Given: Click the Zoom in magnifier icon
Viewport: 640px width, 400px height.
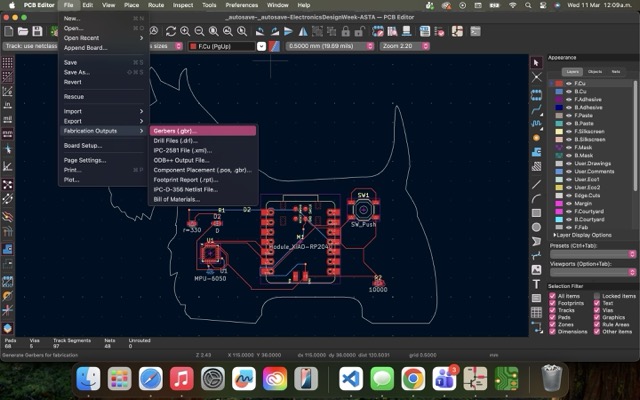Looking at the screenshot, I should pyautogui.click(x=185, y=31).
